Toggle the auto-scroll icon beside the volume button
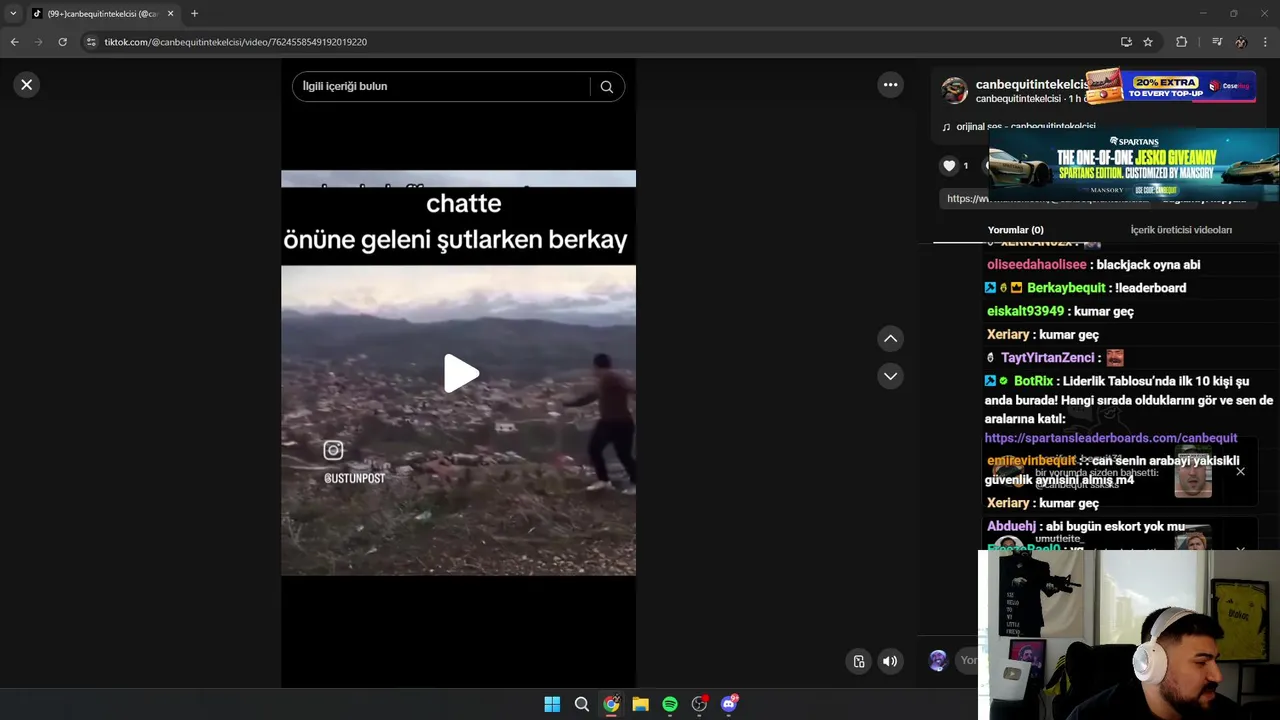The image size is (1280, 720). (x=858, y=661)
